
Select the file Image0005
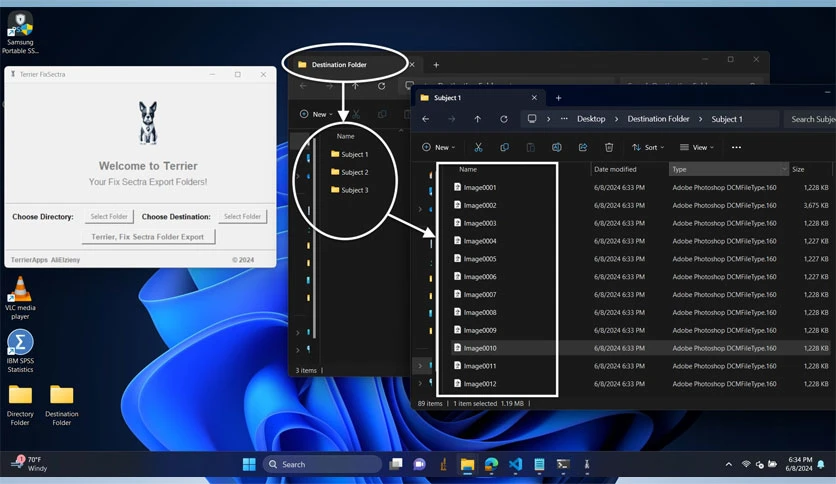(475, 259)
